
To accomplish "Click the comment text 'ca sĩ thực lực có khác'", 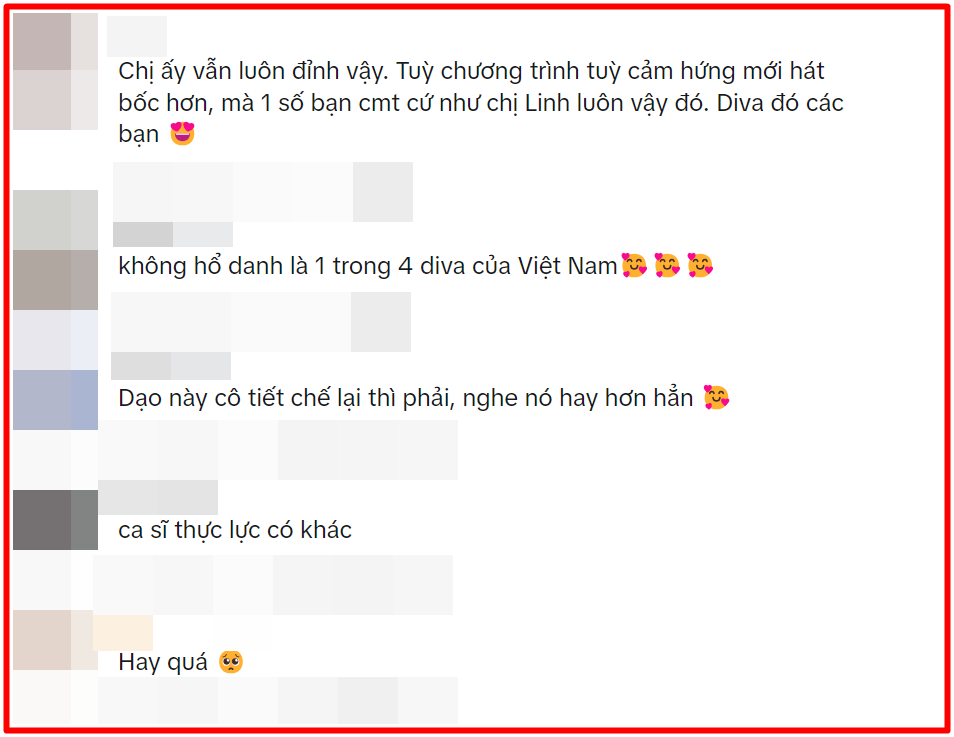I will coord(235,530).
